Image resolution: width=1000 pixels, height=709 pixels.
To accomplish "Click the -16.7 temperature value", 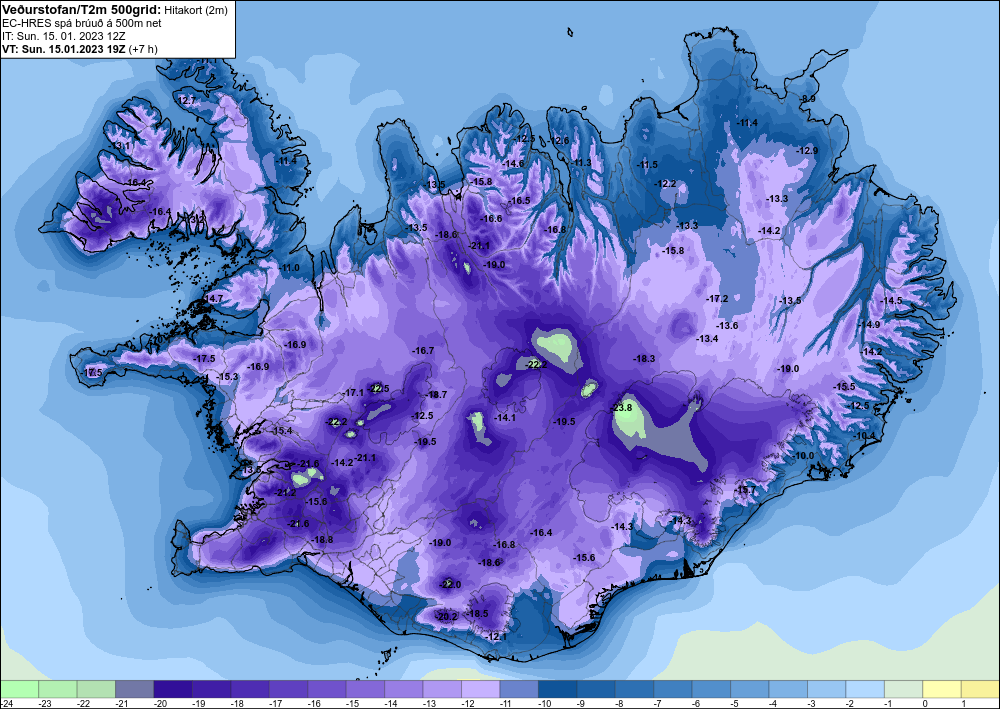I will (x=423, y=351).
